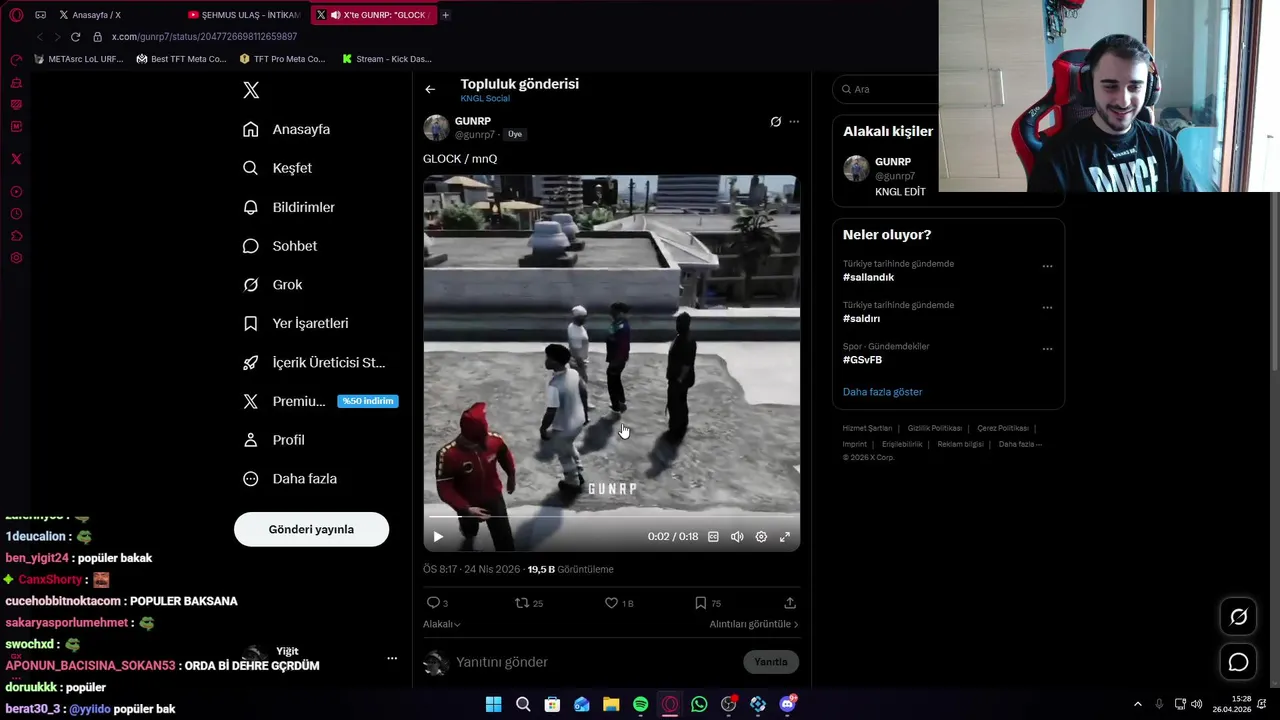Click the X logo above Anasayfa
The image size is (1280, 720).
(x=251, y=90)
